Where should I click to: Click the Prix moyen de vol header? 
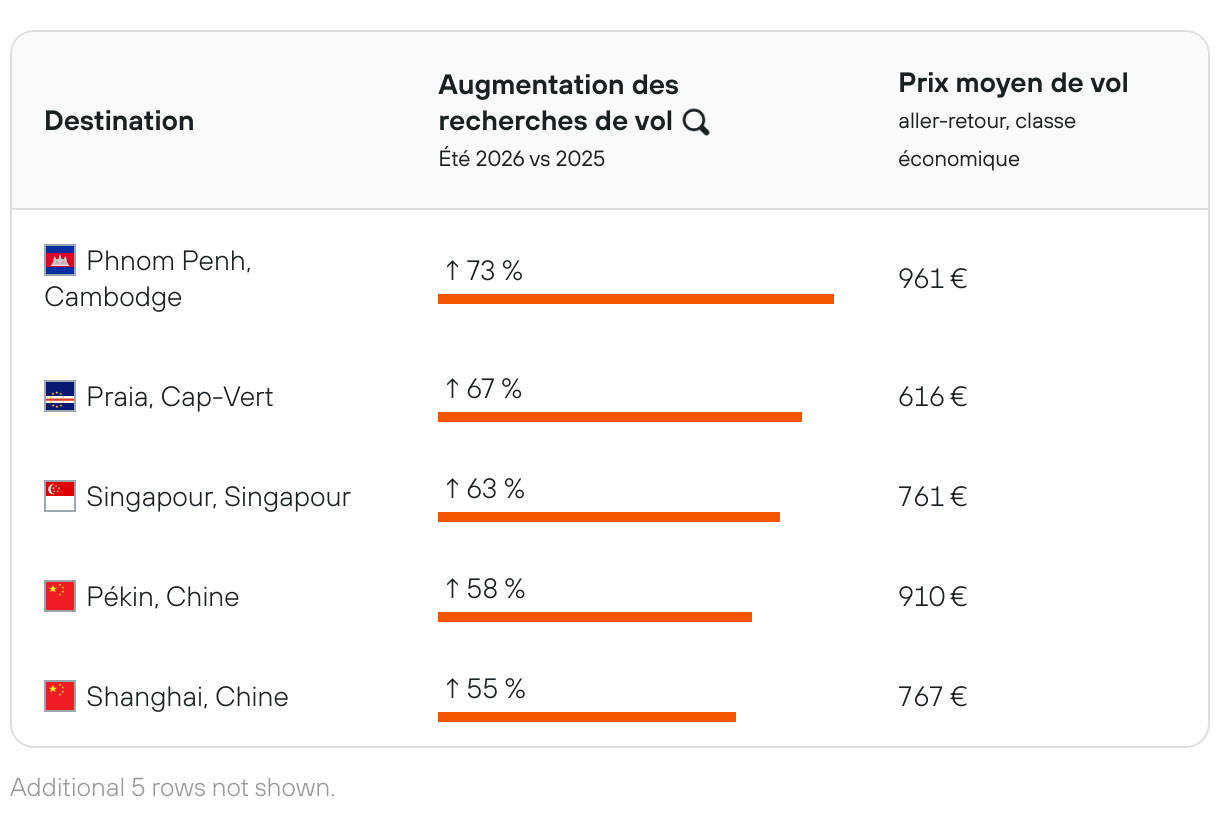click(1012, 84)
